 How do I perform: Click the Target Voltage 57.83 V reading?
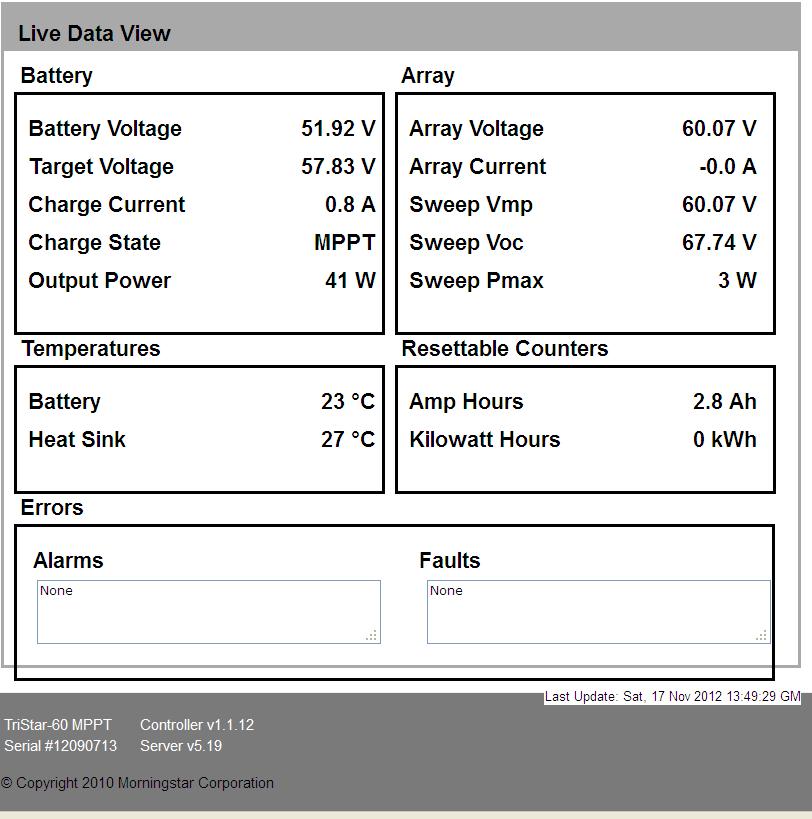pyautogui.click(x=338, y=167)
